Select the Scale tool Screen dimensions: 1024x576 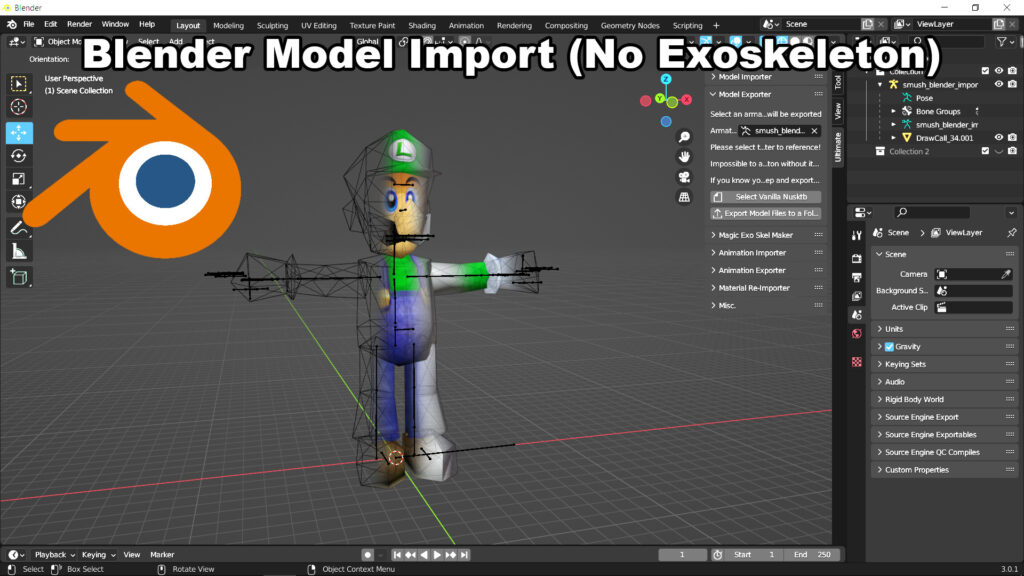[x=18, y=178]
